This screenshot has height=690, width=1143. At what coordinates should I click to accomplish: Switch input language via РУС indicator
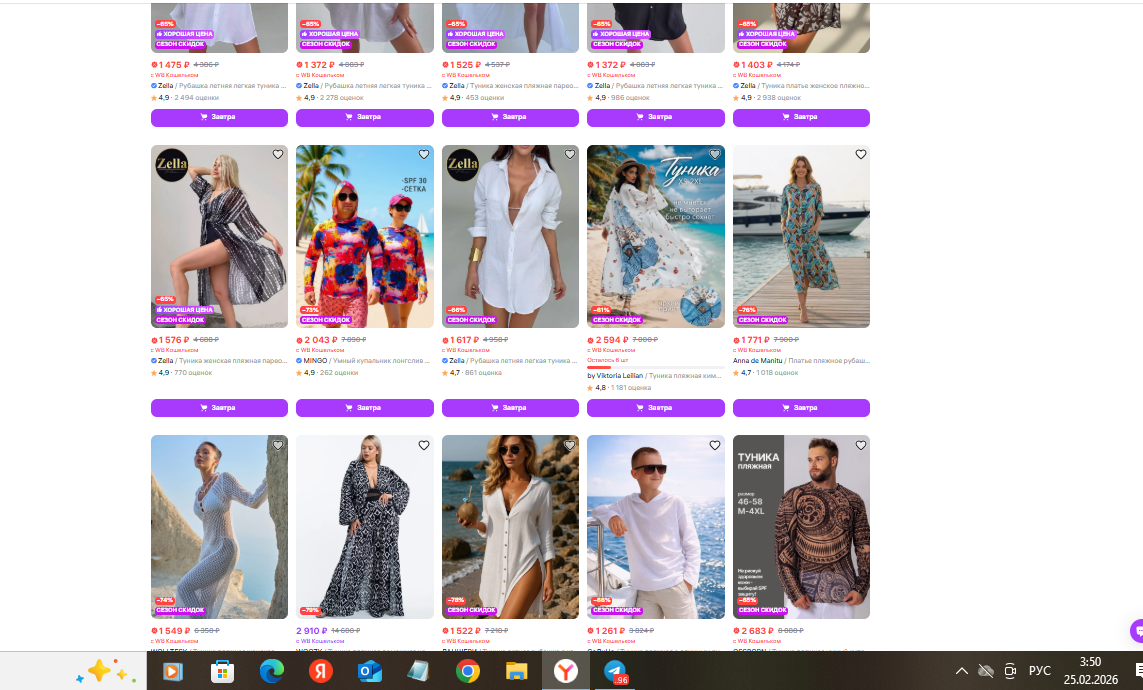coord(1040,671)
